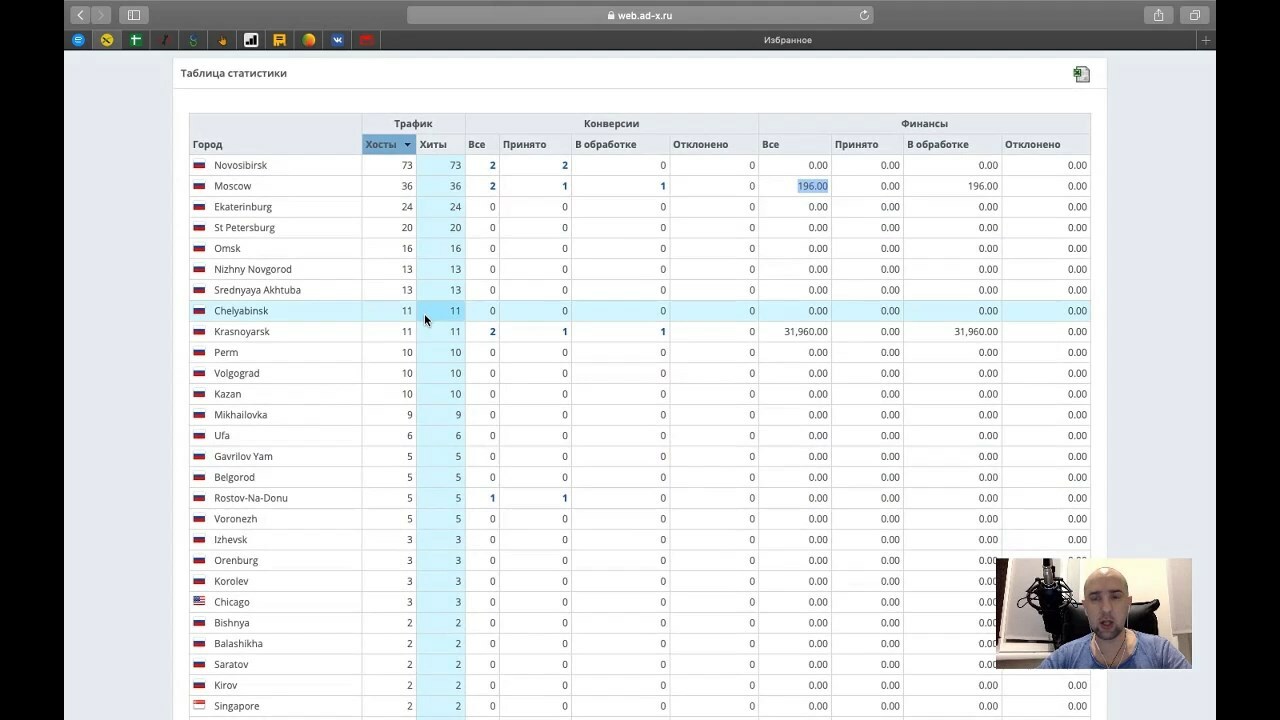Click Таблица статистики heading
Image resolution: width=1280 pixels, height=720 pixels.
(234, 73)
